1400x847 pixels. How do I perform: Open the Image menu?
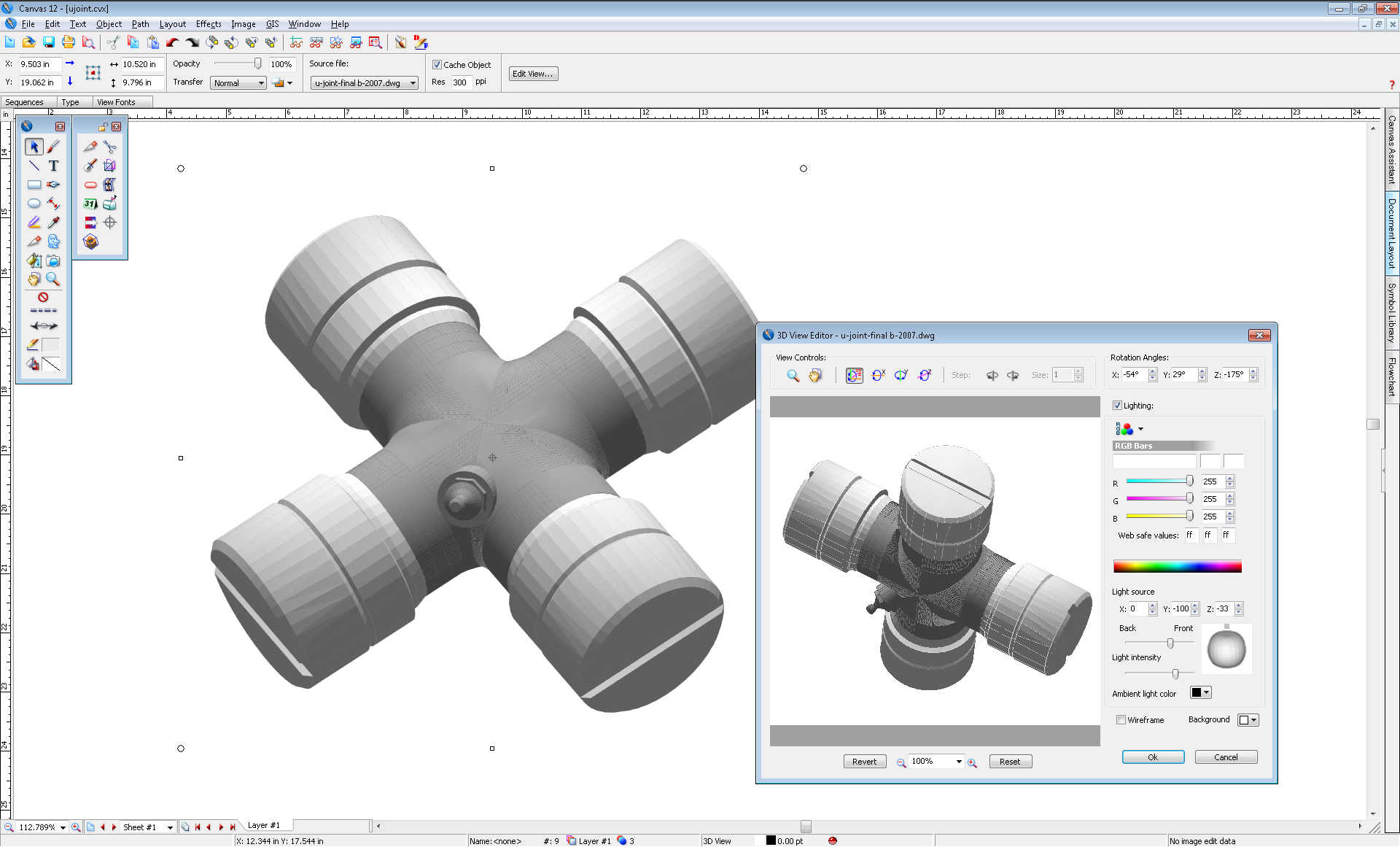click(x=243, y=24)
